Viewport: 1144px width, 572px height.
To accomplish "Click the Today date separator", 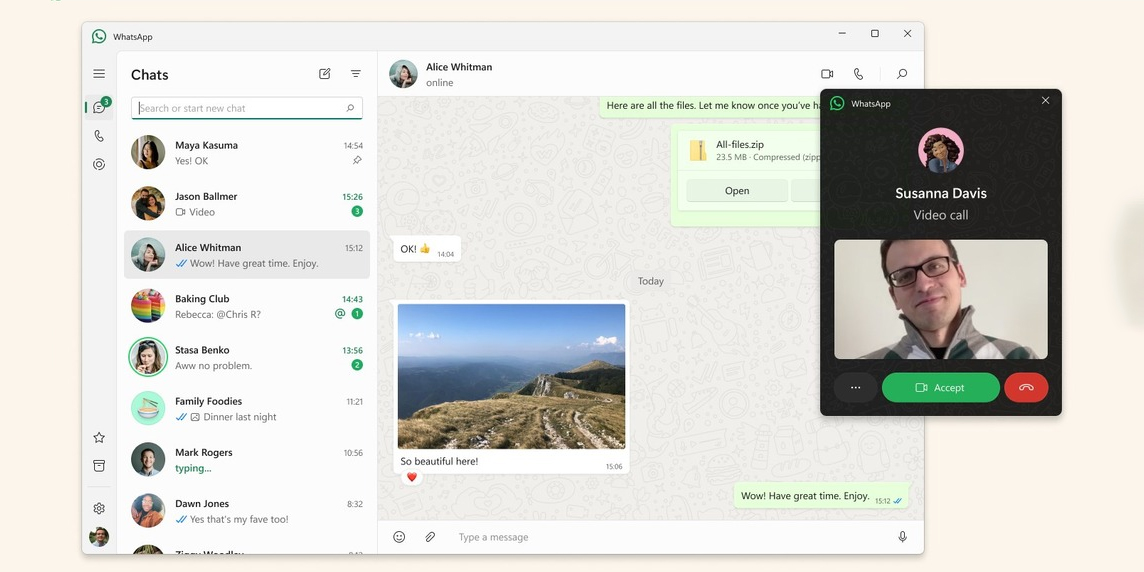I will point(651,281).
